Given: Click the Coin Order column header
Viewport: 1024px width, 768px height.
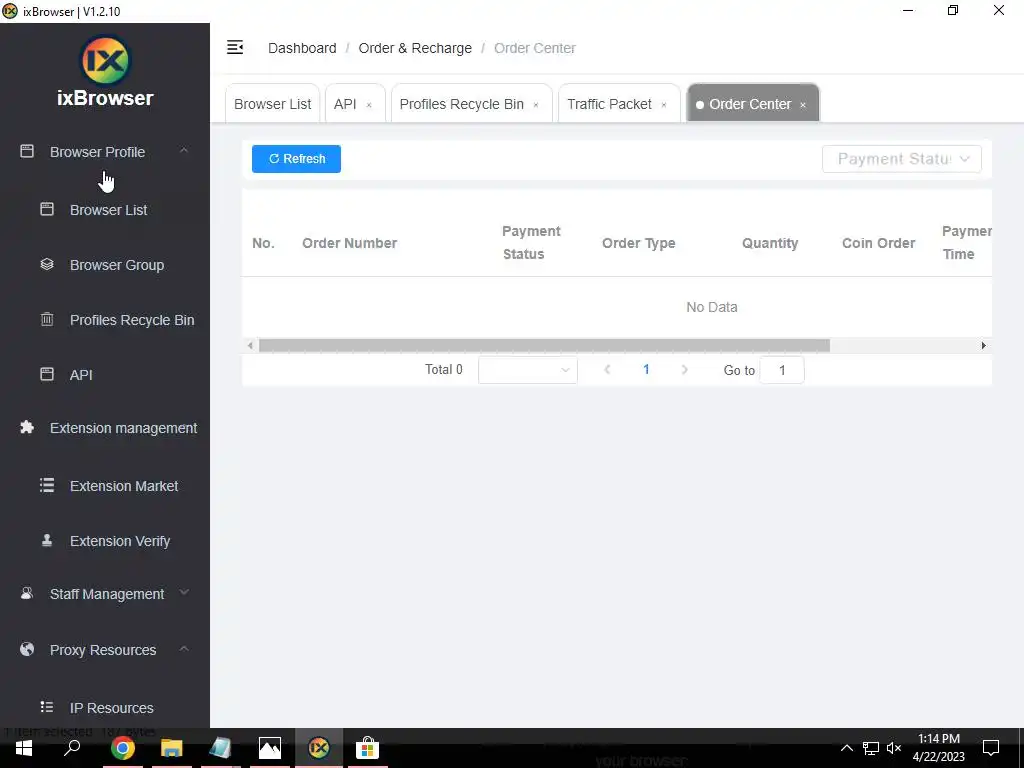Looking at the screenshot, I should 878,243.
